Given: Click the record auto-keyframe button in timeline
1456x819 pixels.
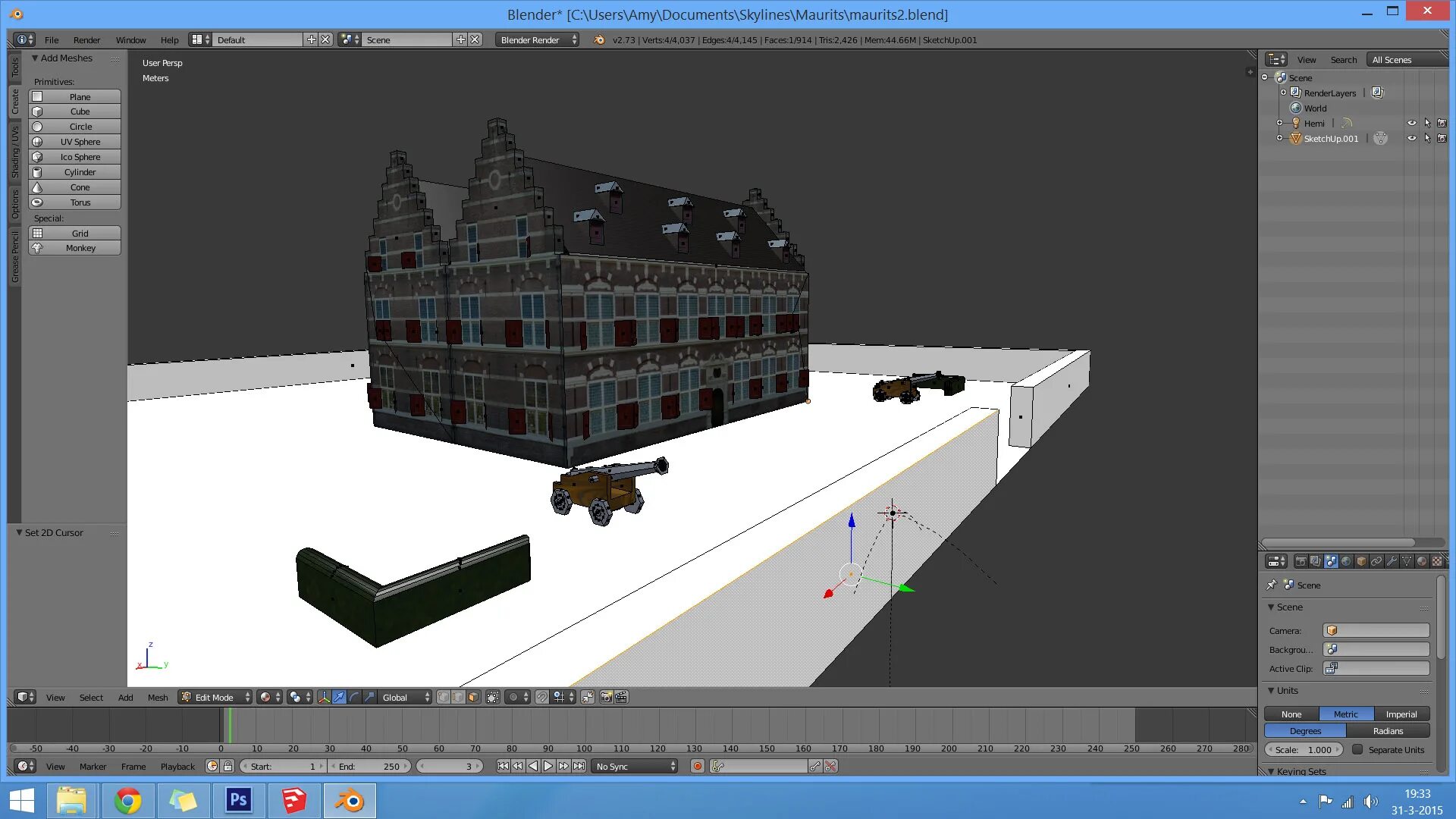Looking at the screenshot, I should [698, 766].
